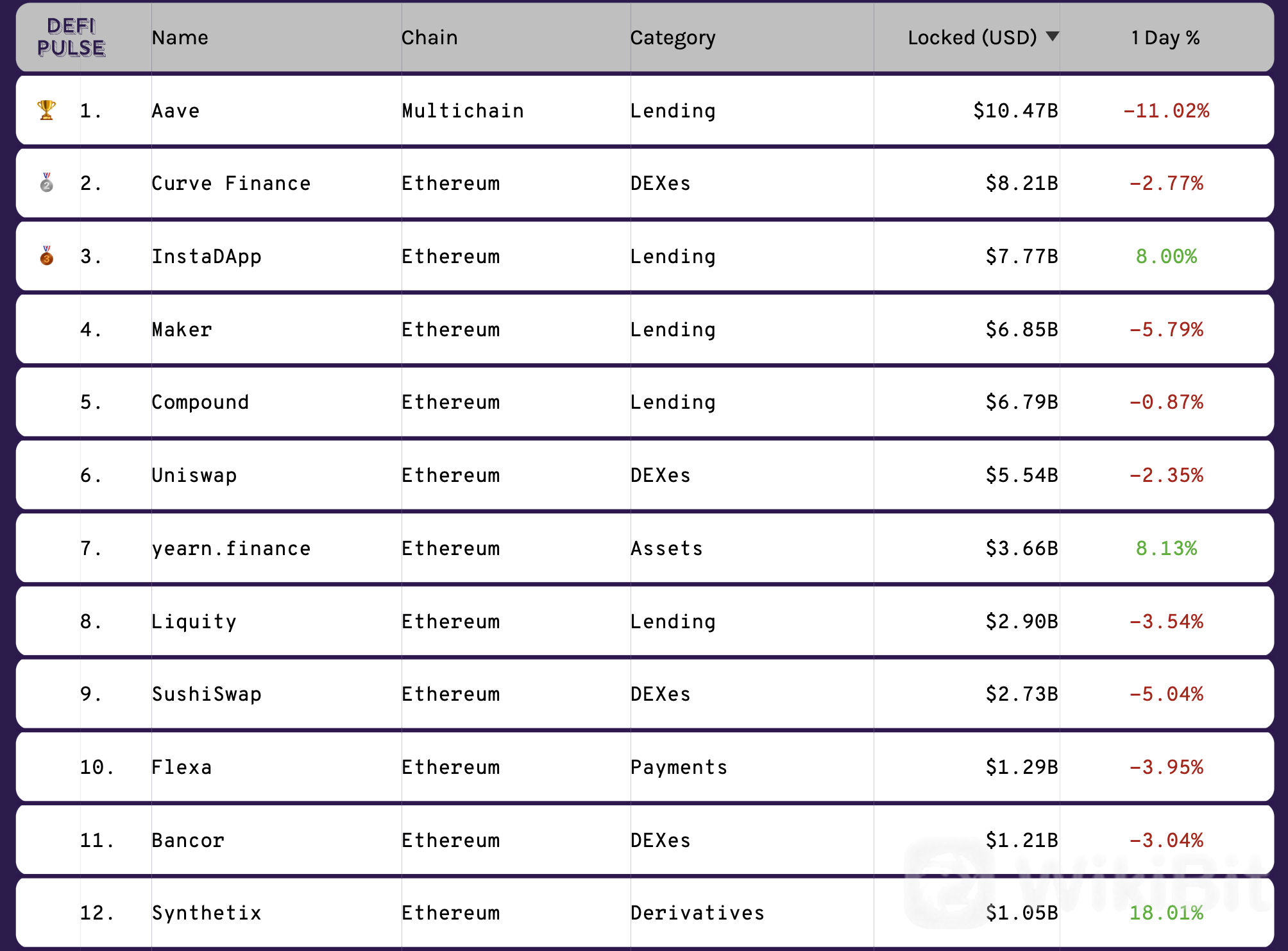The height and width of the screenshot is (951, 1288).
Task: Sort by the 1 Day % column header
Action: pos(1165,38)
